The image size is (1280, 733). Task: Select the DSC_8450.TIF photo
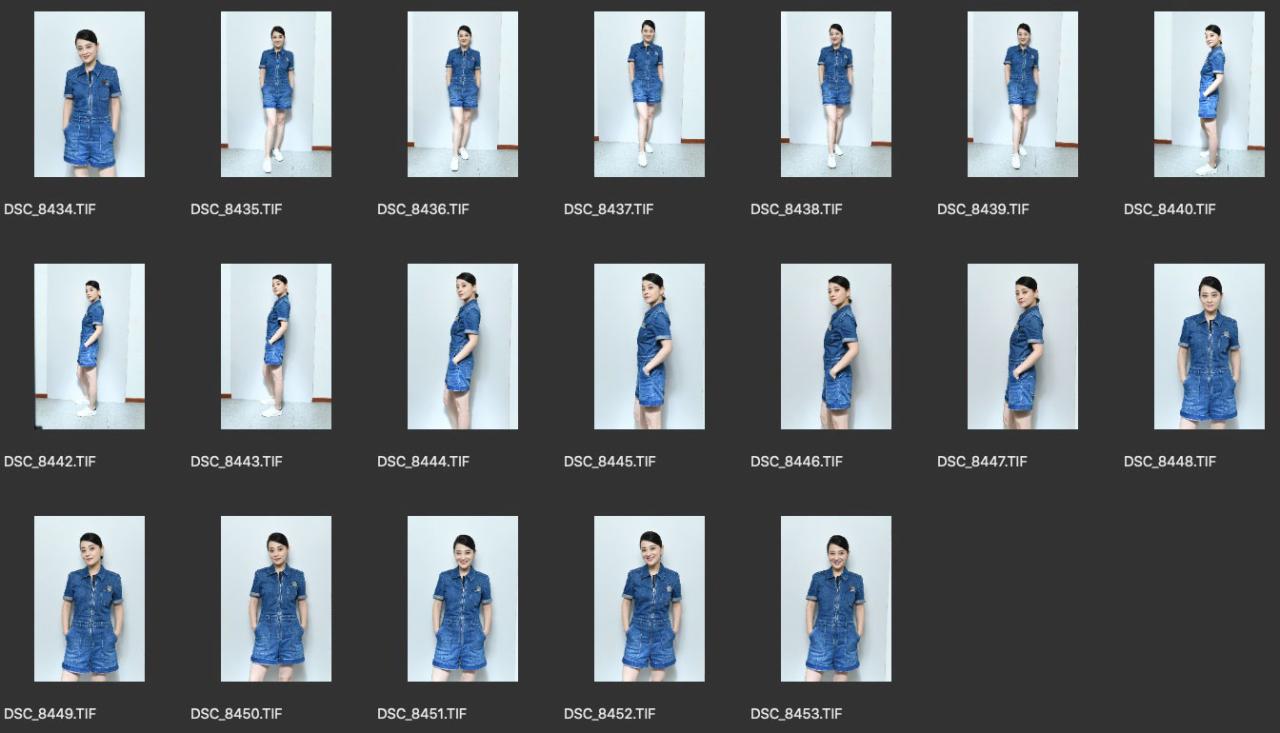(x=276, y=598)
